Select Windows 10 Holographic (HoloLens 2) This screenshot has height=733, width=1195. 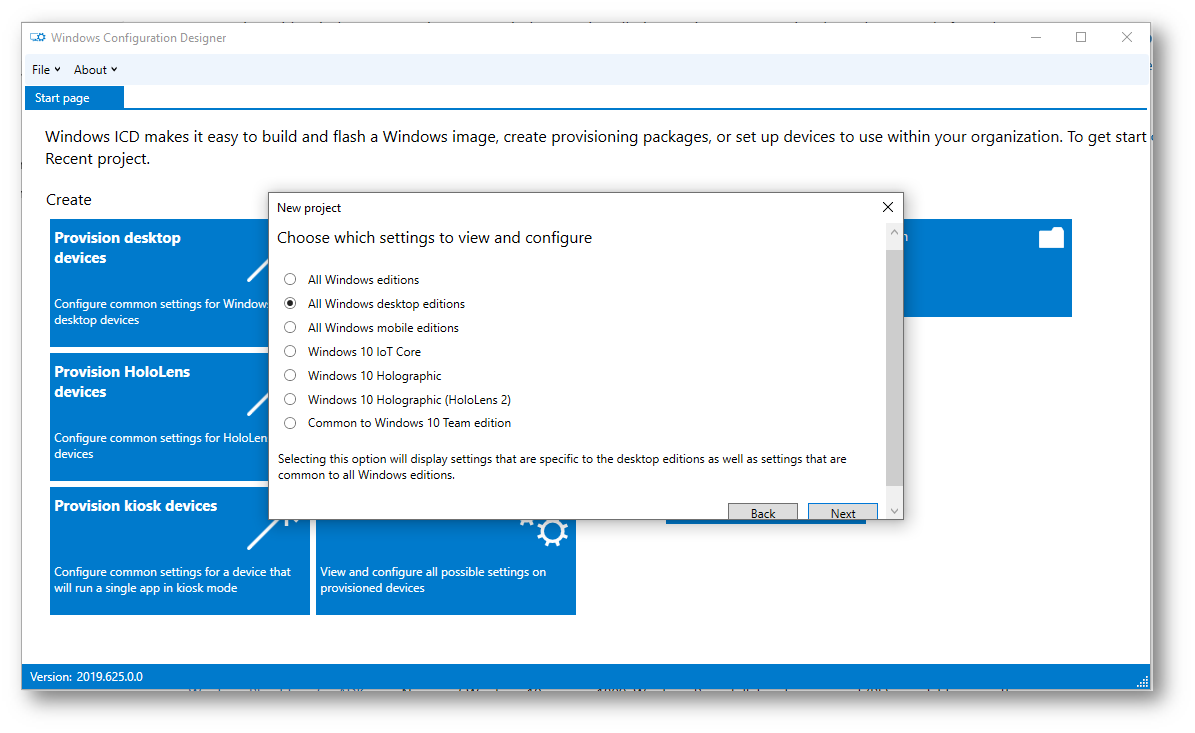pyautogui.click(x=290, y=399)
